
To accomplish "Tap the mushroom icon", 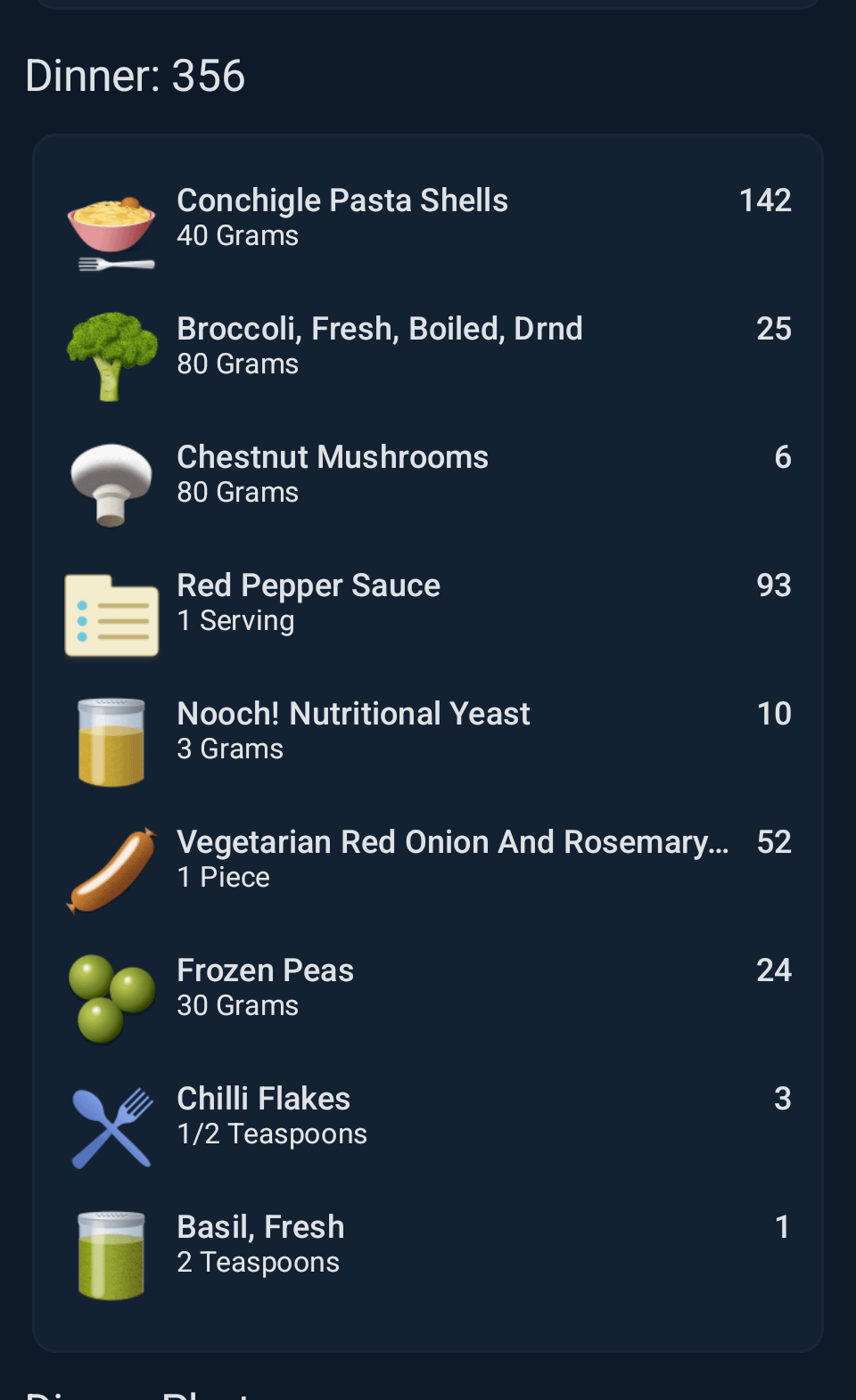I will point(111,485).
